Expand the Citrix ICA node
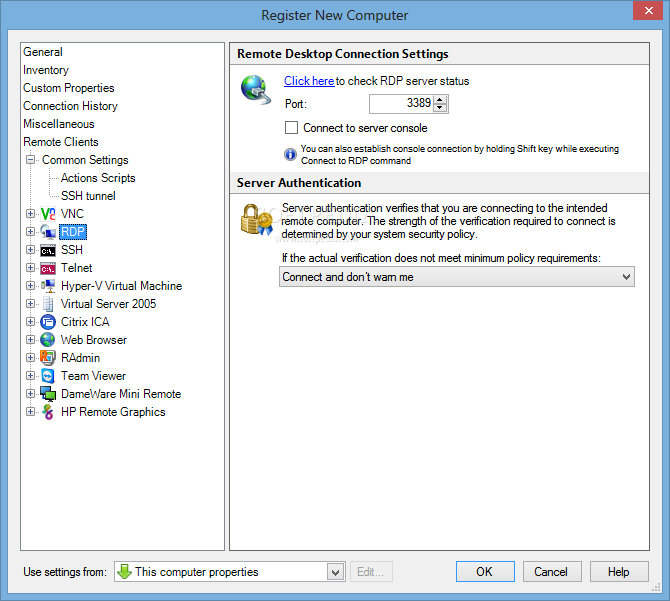This screenshot has height=601, width=670. tap(30, 322)
